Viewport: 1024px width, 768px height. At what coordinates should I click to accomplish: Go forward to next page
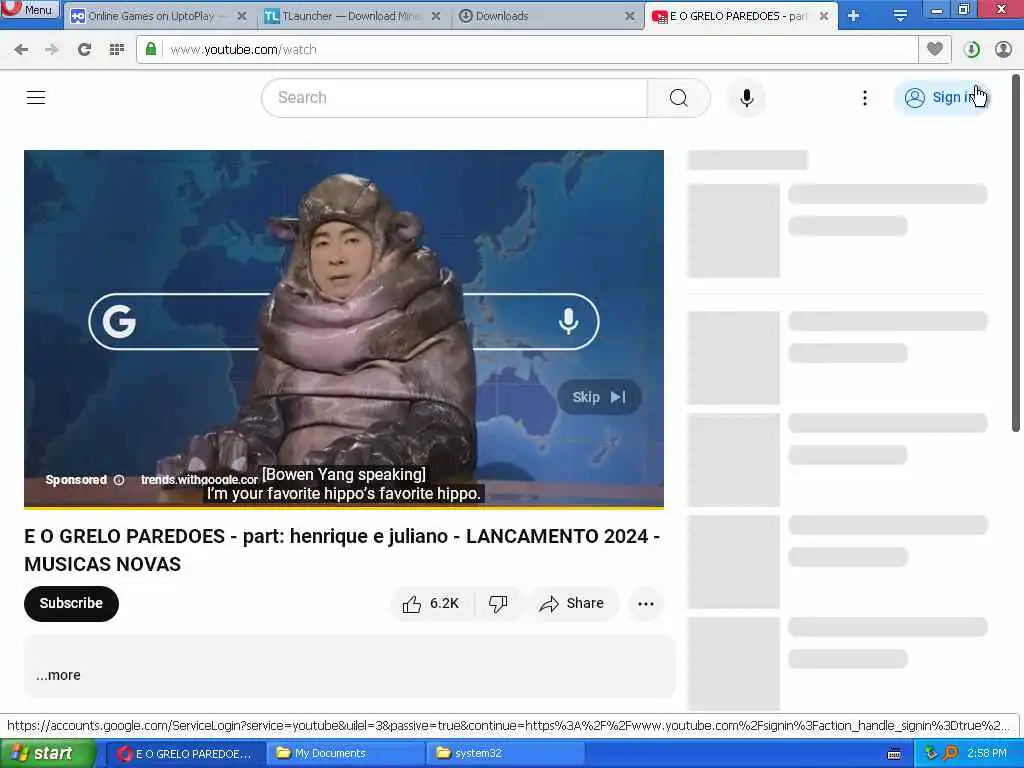[x=52, y=49]
